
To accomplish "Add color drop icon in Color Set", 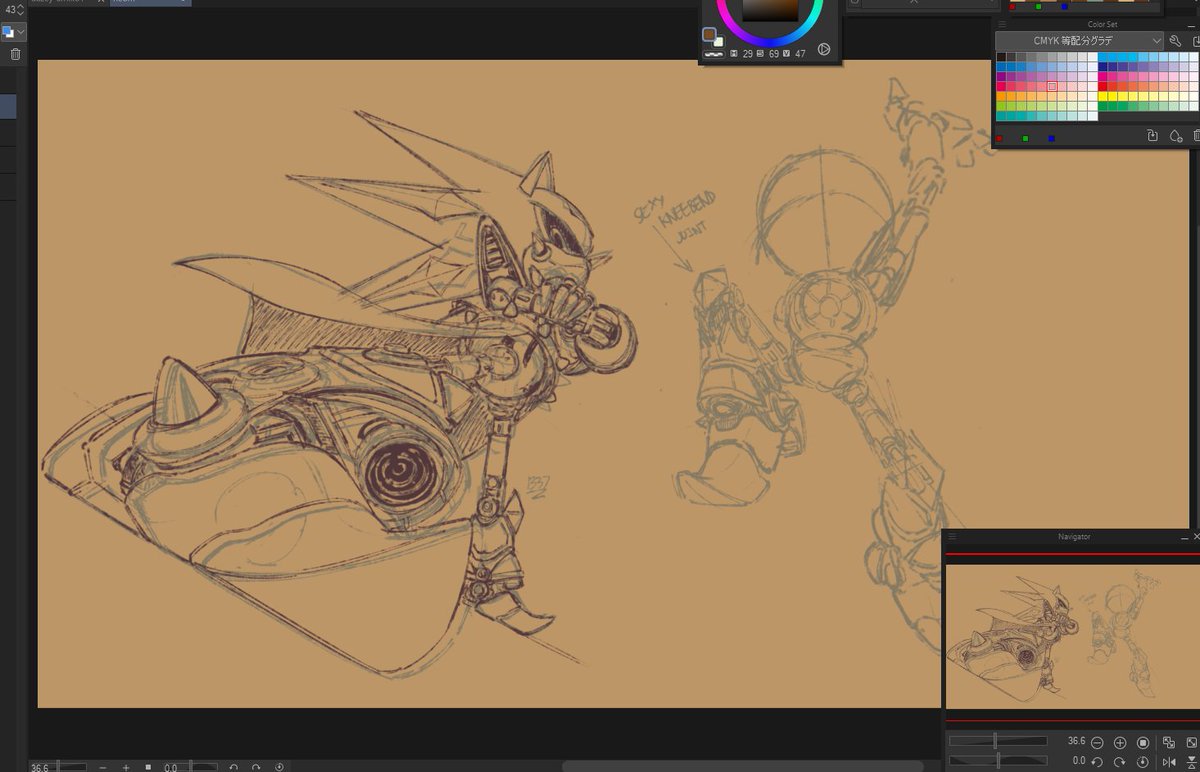I will (x=1175, y=135).
